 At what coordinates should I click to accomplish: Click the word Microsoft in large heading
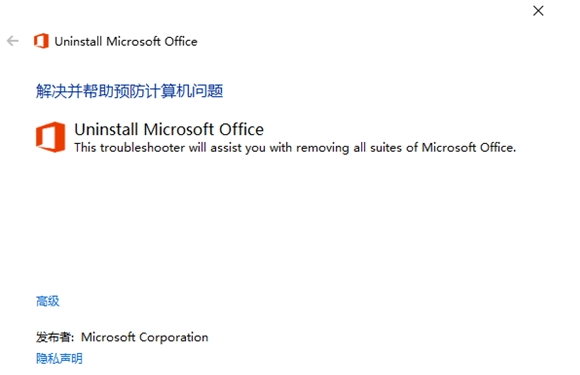coord(179,129)
